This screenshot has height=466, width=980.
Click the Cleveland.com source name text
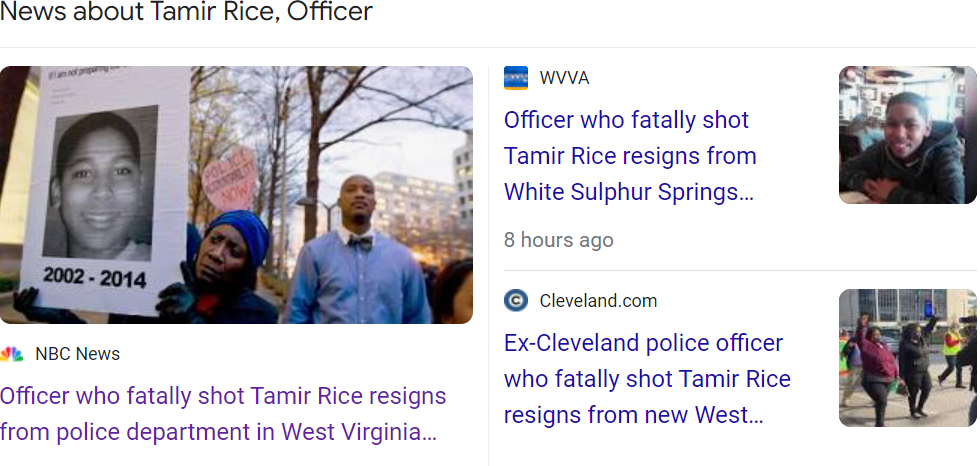click(x=598, y=301)
